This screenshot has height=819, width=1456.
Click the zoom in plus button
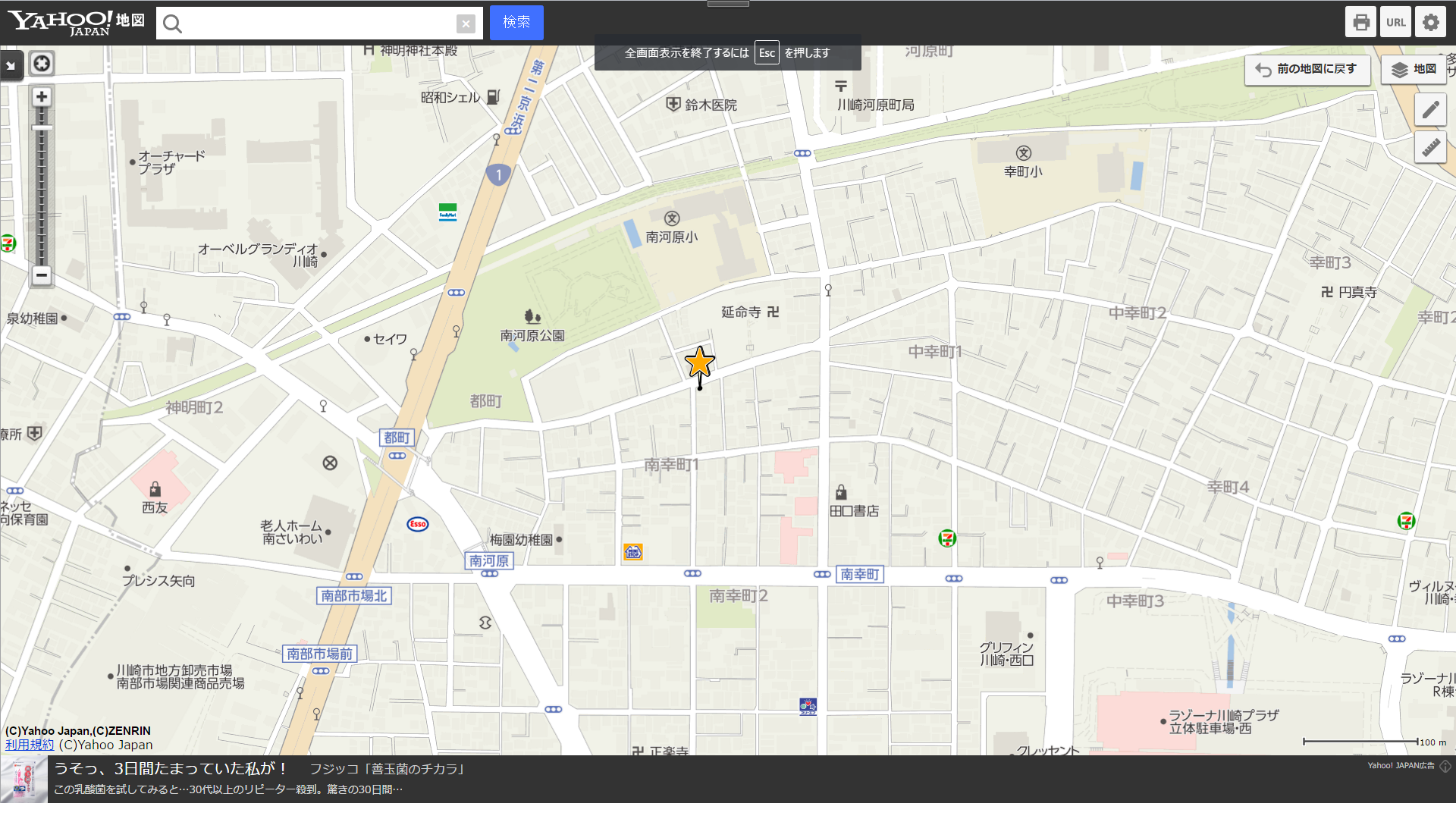pyautogui.click(x=42, y=97)
